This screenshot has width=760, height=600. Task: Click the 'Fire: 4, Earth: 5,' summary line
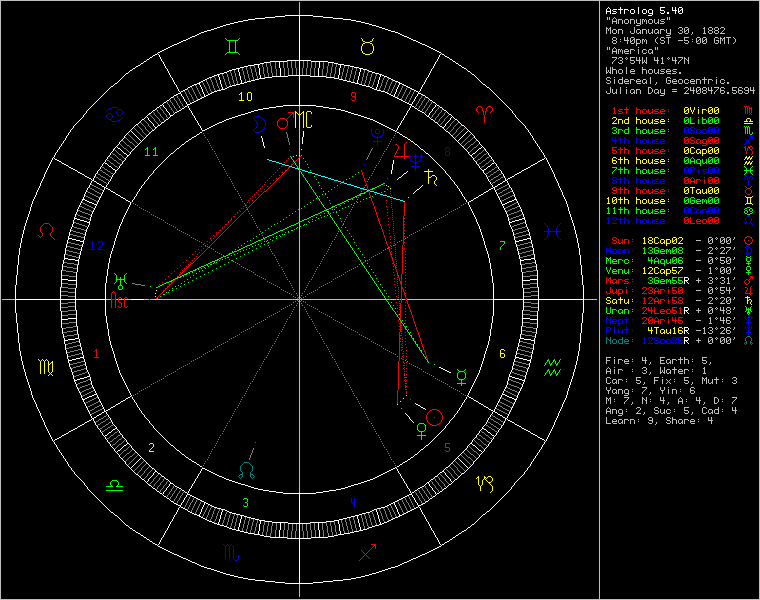click(659, 361)
